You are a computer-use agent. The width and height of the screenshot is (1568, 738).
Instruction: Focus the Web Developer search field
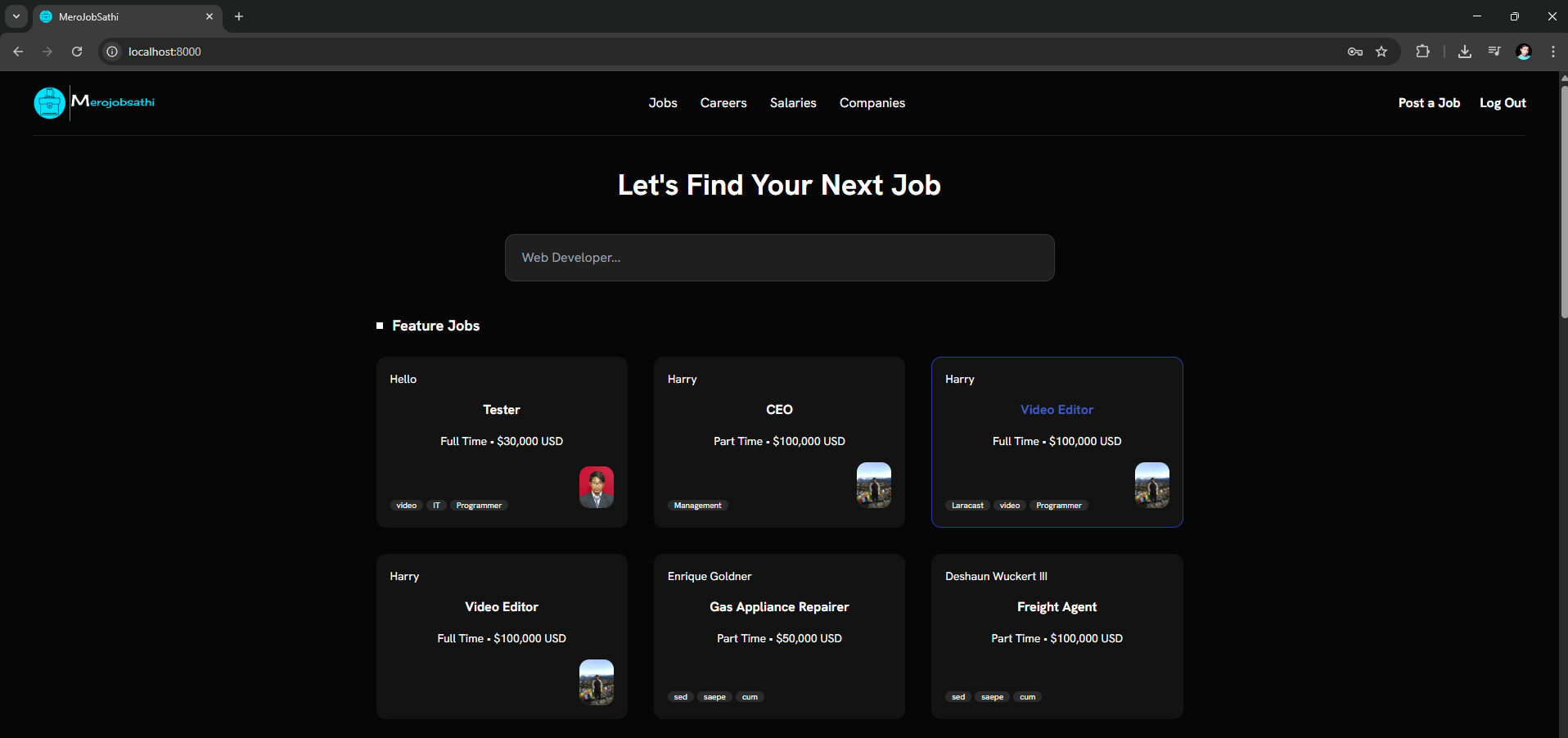coord(779,258)
